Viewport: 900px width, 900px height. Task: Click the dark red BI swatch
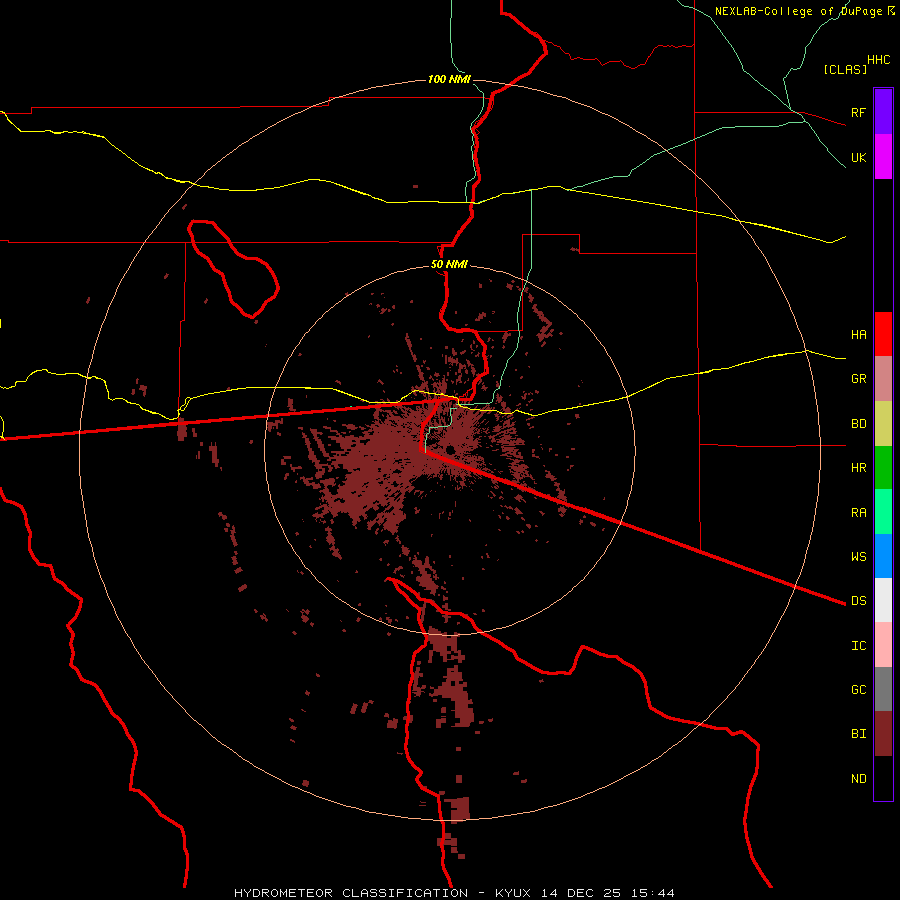point(883,734)
